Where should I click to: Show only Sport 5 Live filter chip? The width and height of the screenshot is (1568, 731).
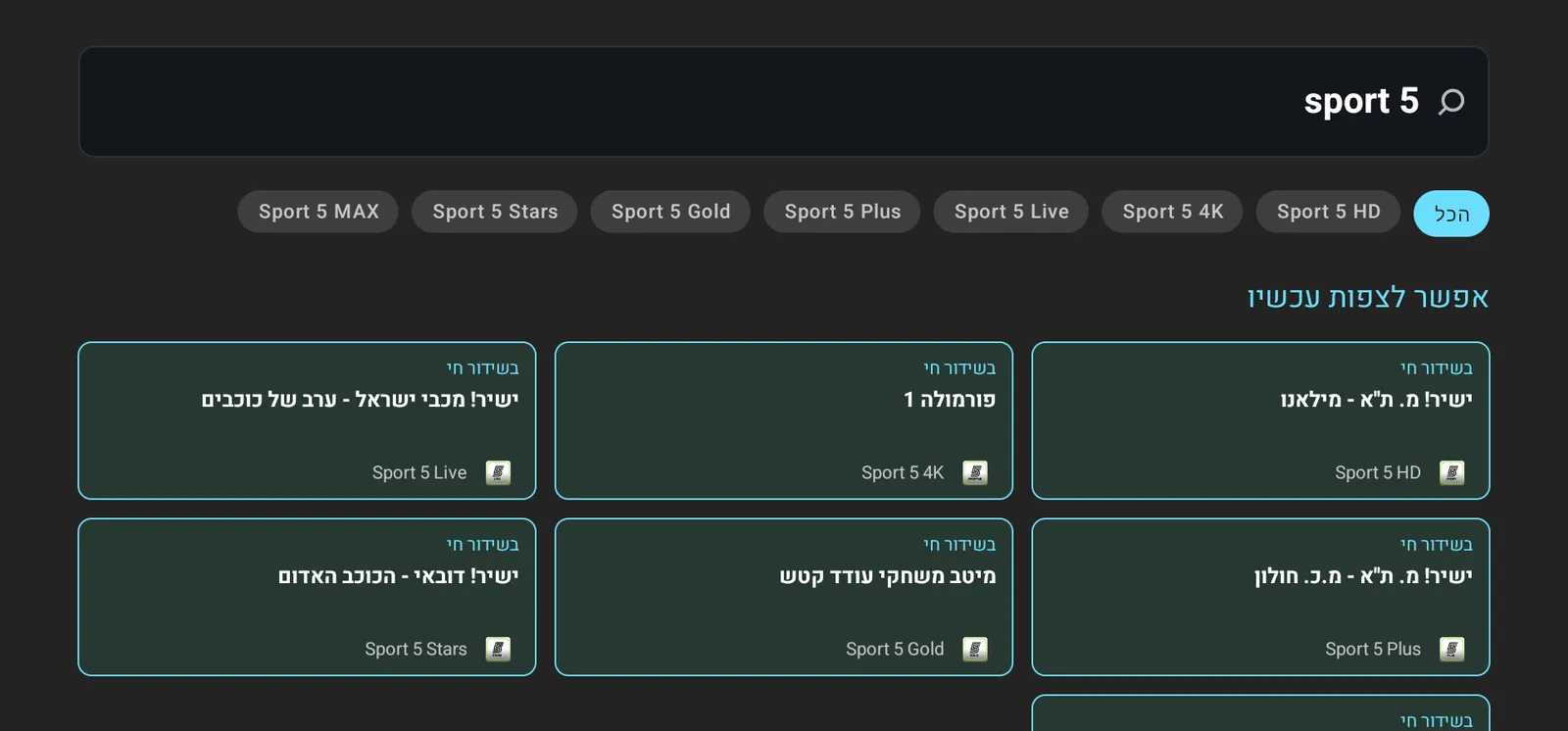(x=1011, y=212)
